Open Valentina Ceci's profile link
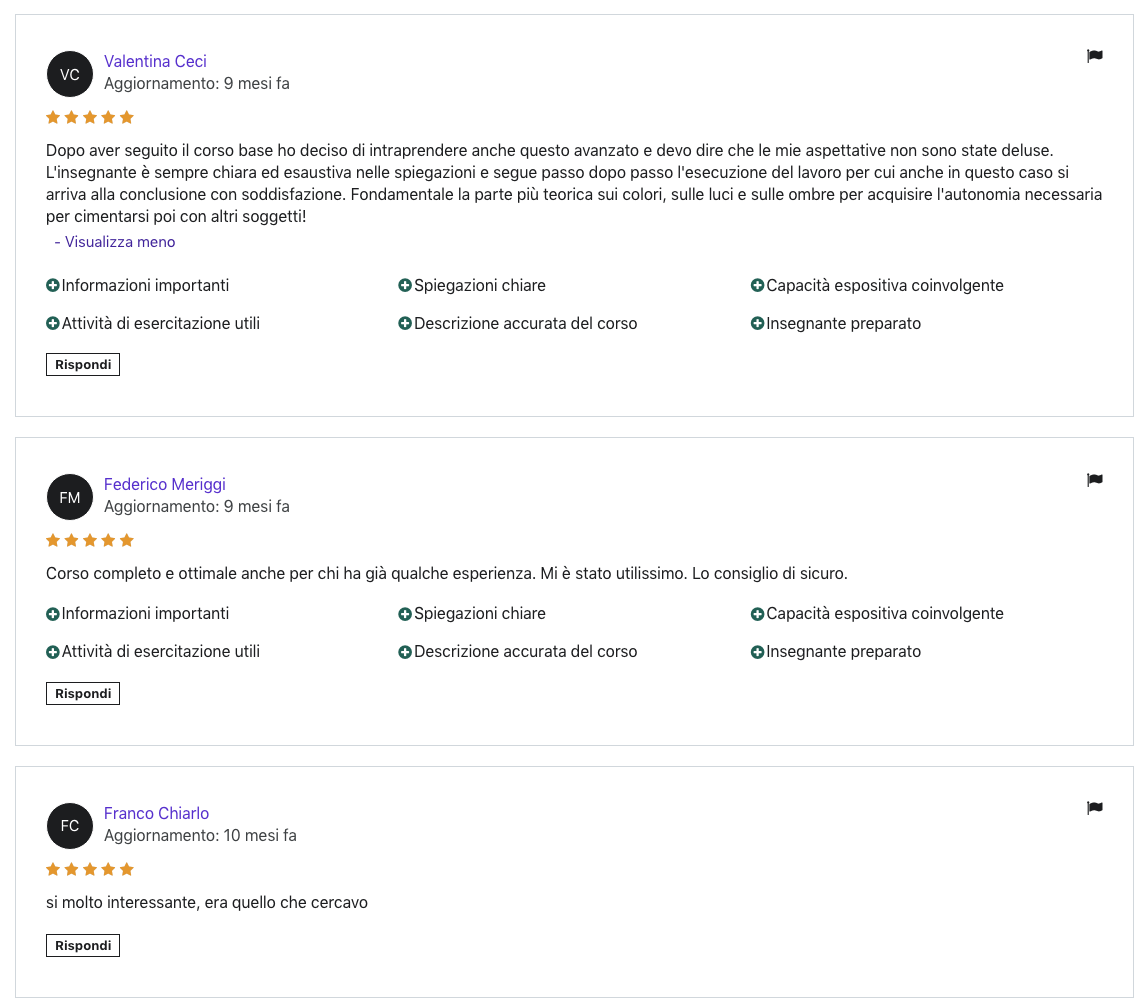Image resolution: width=1144 pixels, height=1008 pixels. pyautogui.click(x=155, y=61)
